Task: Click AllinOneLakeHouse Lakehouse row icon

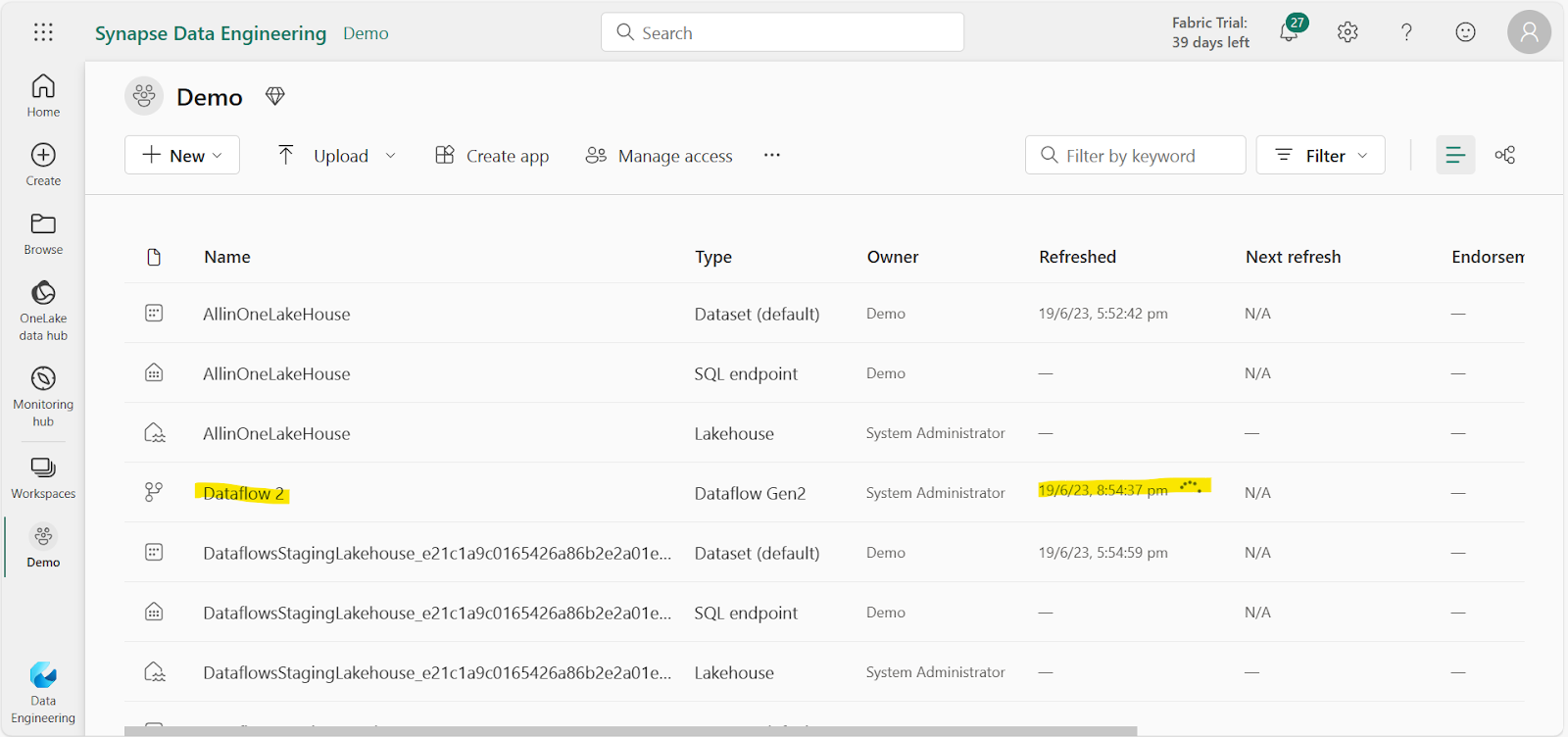Action: point(154,432)
